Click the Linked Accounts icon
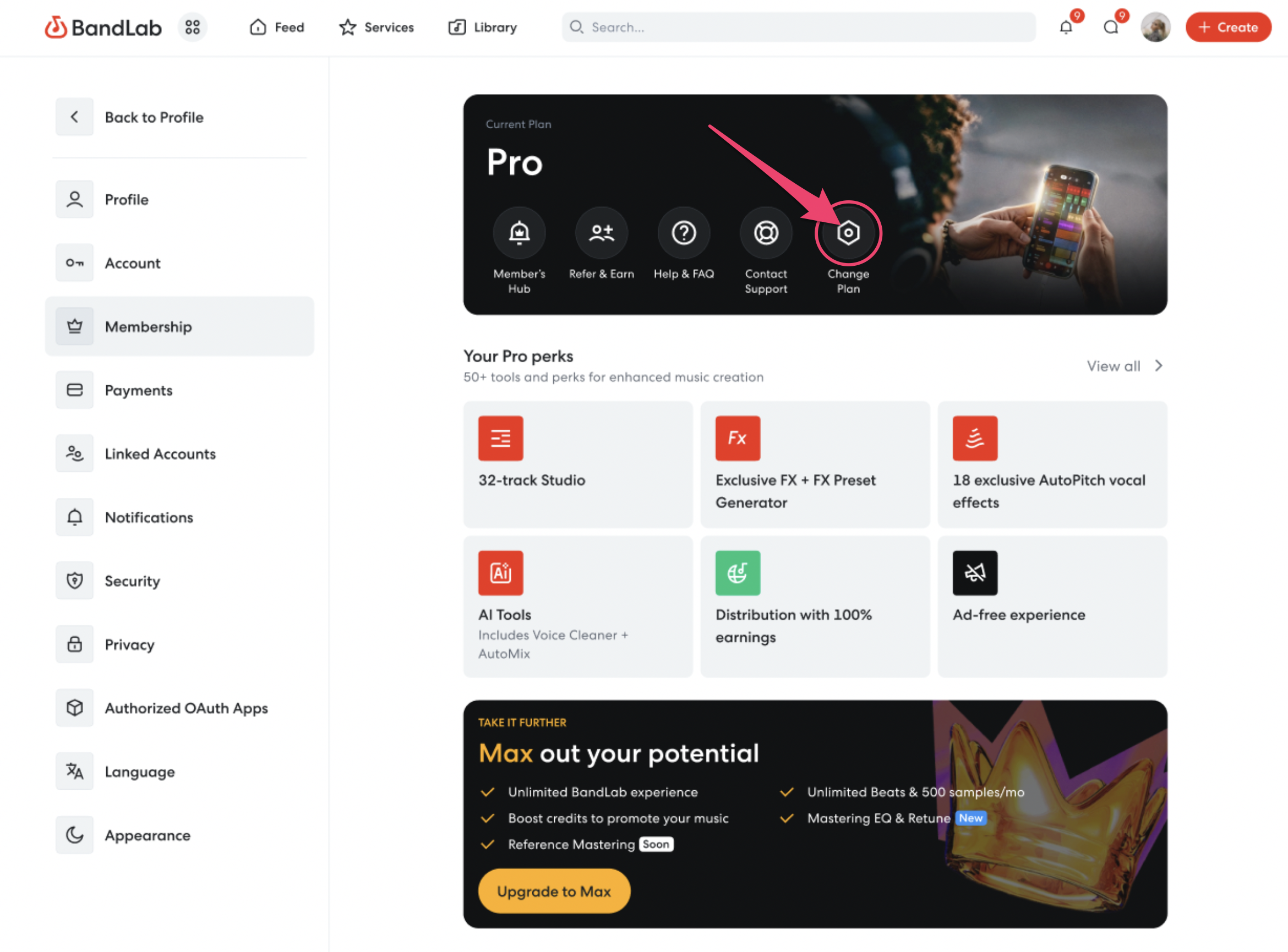The image size is (1288, 952). pyautogui.click(x=74, y=453)
